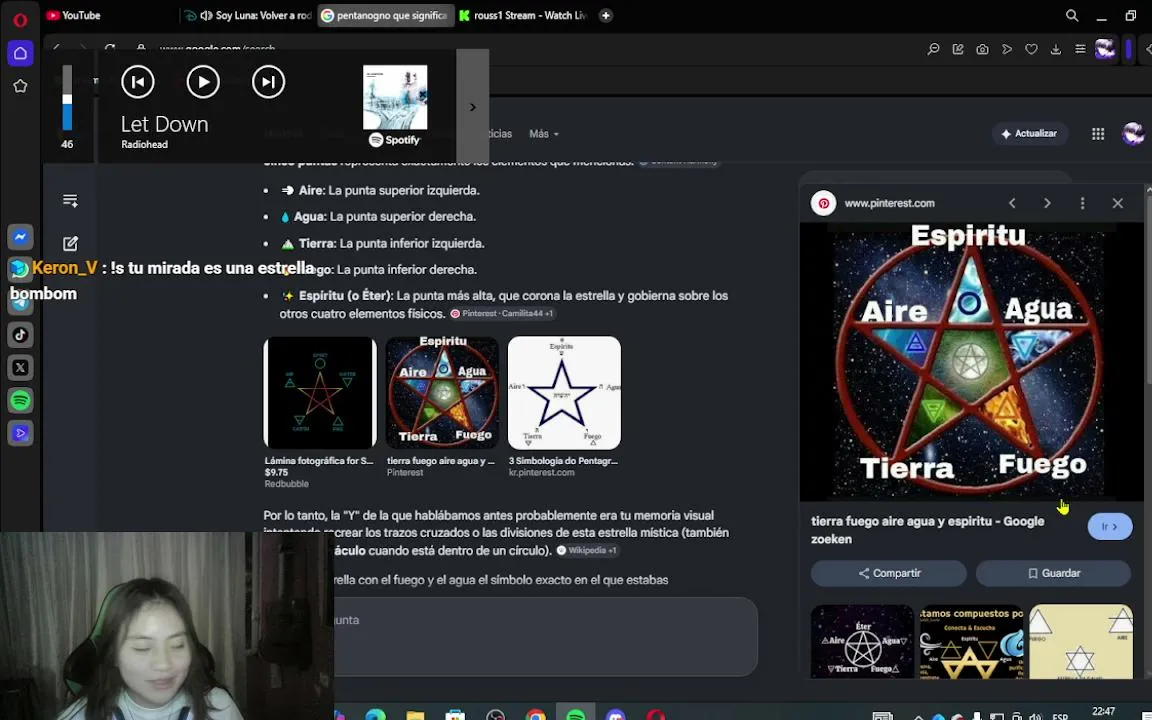The height and width of the screenshot is (720, 1152).
Task: Open related Éter pentagram thumbnail
Action: click(862, 642)
